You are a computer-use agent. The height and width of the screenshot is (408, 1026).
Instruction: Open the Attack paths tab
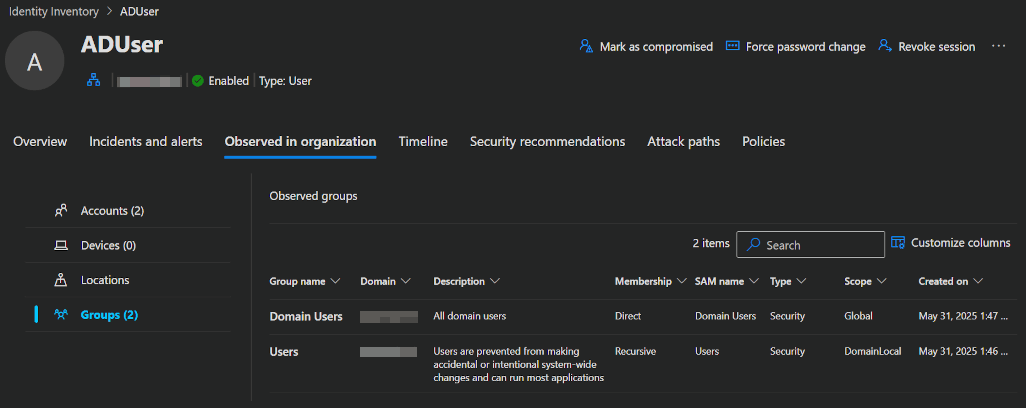click(x=683, y=142)
